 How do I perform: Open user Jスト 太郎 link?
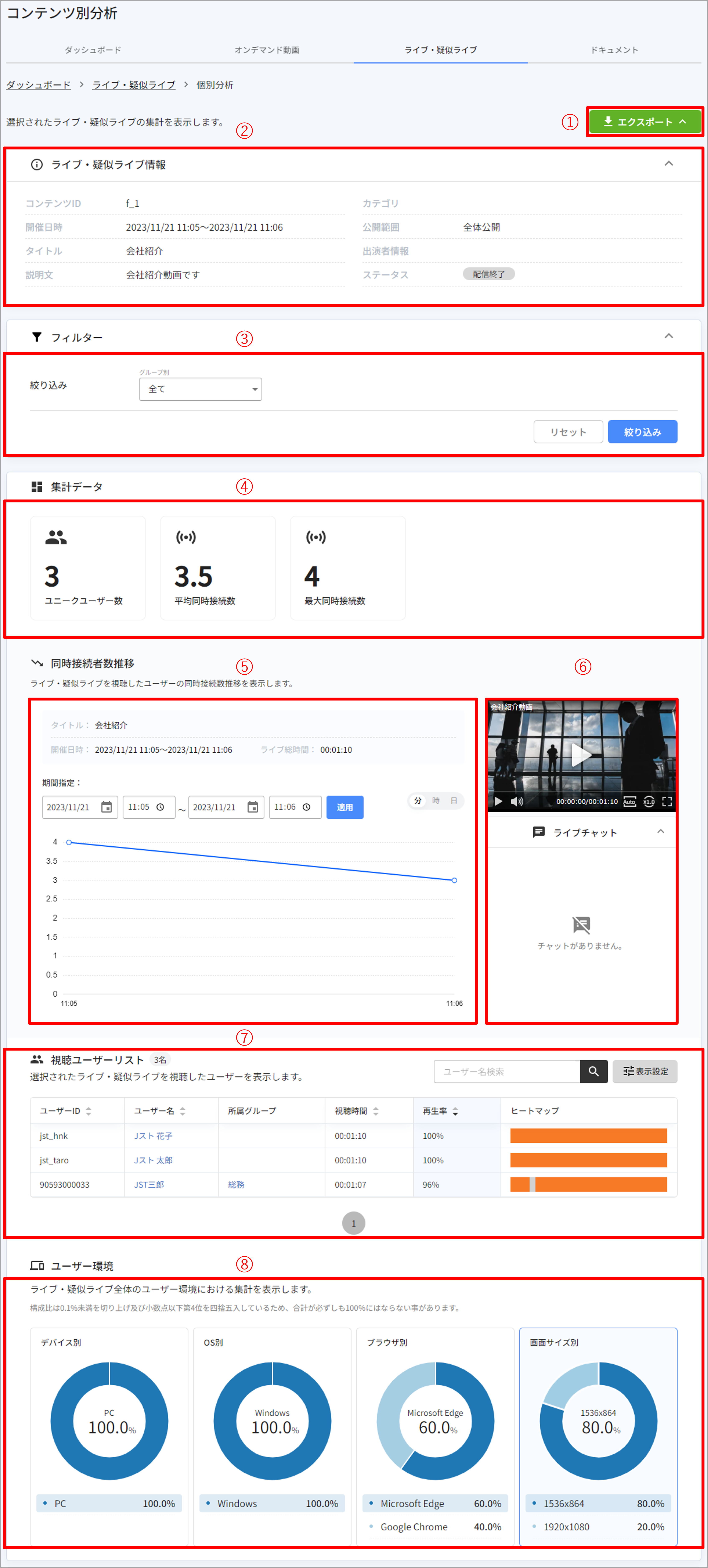pyautogui.click(x=153, y=1160)
